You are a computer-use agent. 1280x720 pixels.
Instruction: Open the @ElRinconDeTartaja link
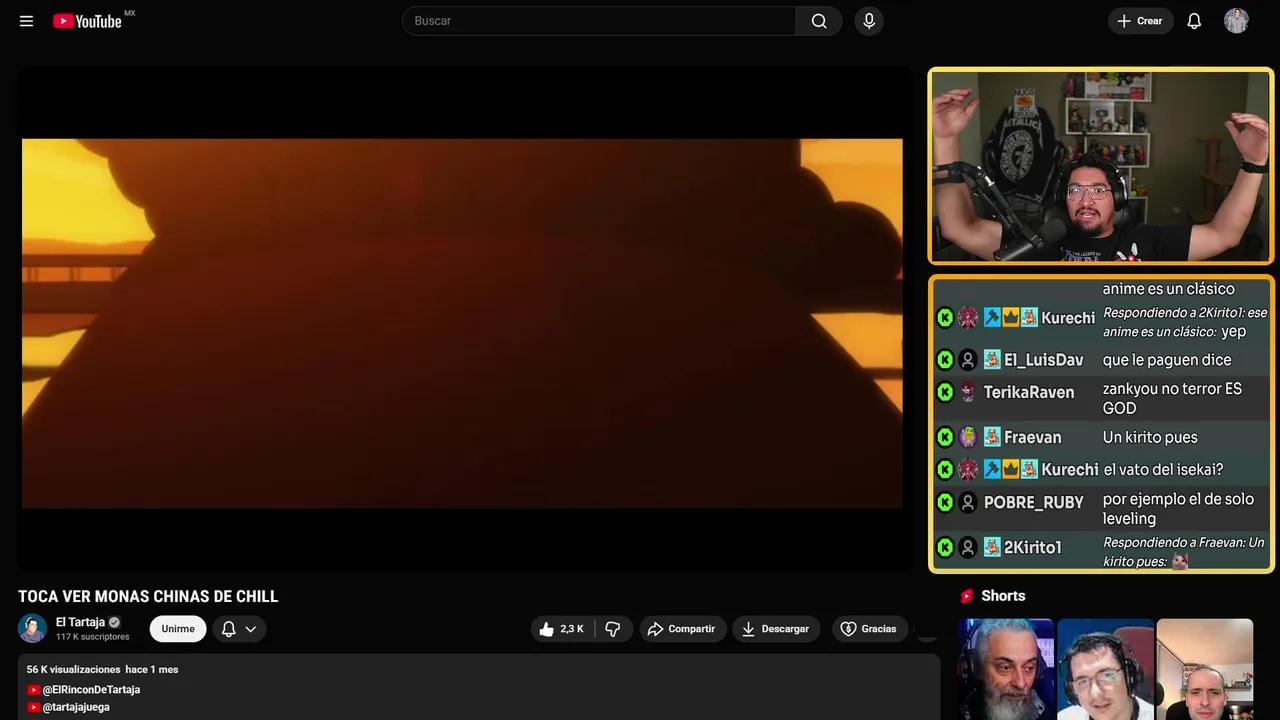tap(91, 690)
